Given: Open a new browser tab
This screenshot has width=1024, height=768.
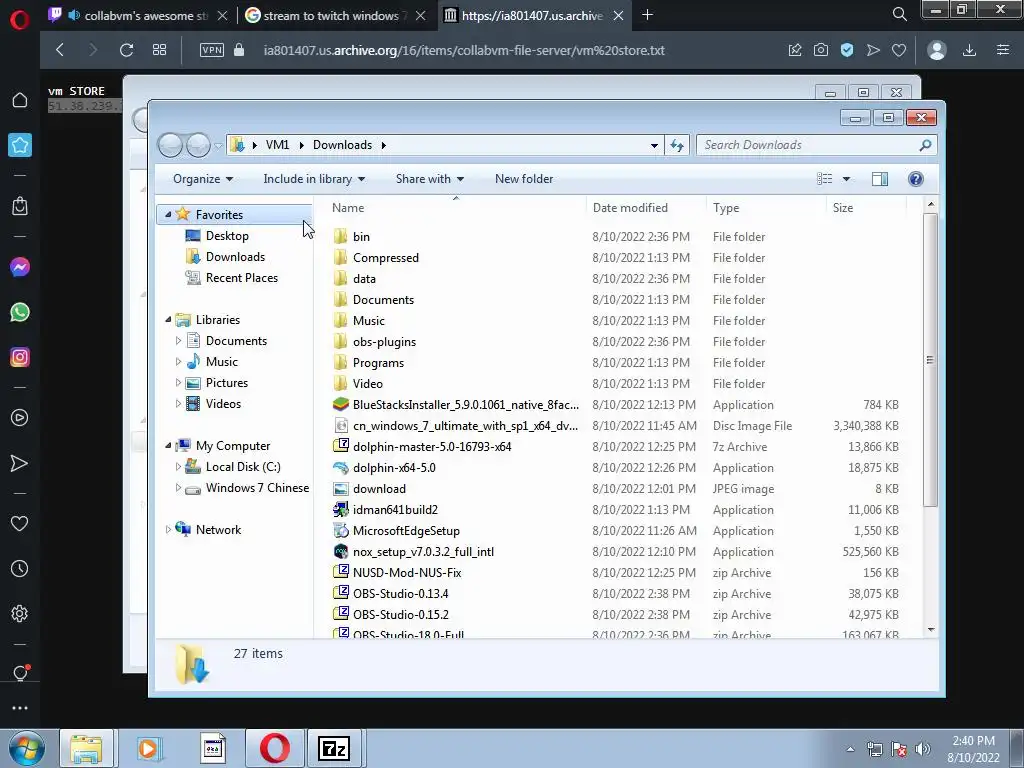Looking at the screenshot, I should tap(647, 15).
